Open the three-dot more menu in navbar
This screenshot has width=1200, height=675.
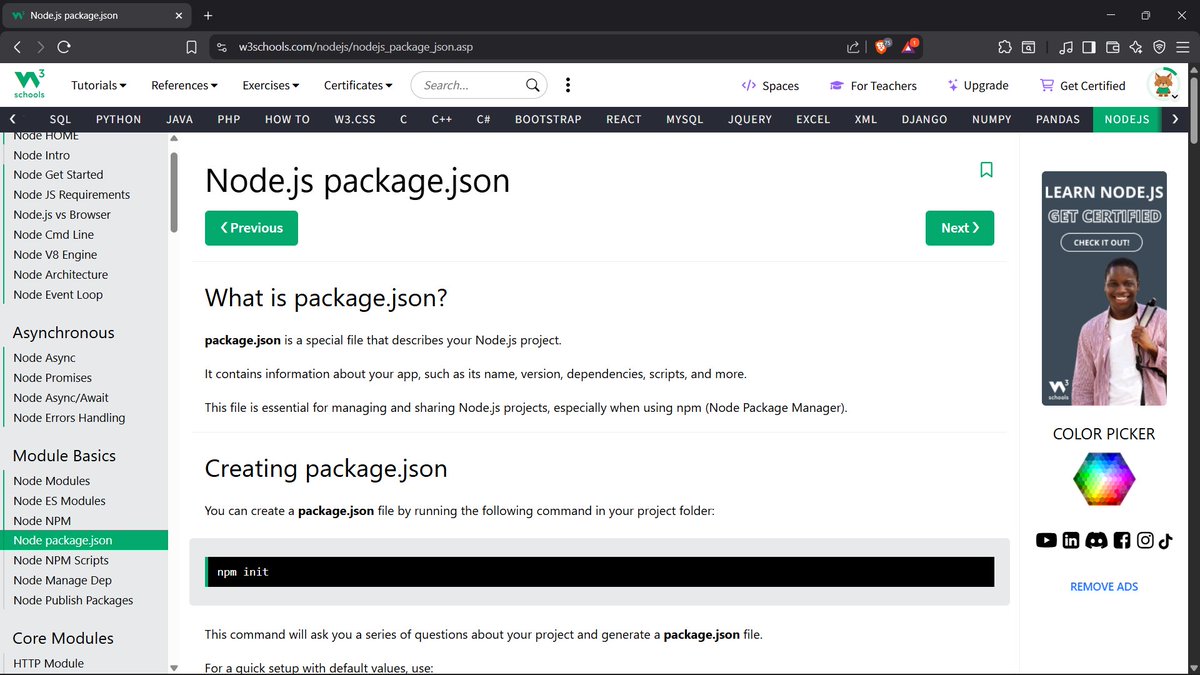point(568,85)
